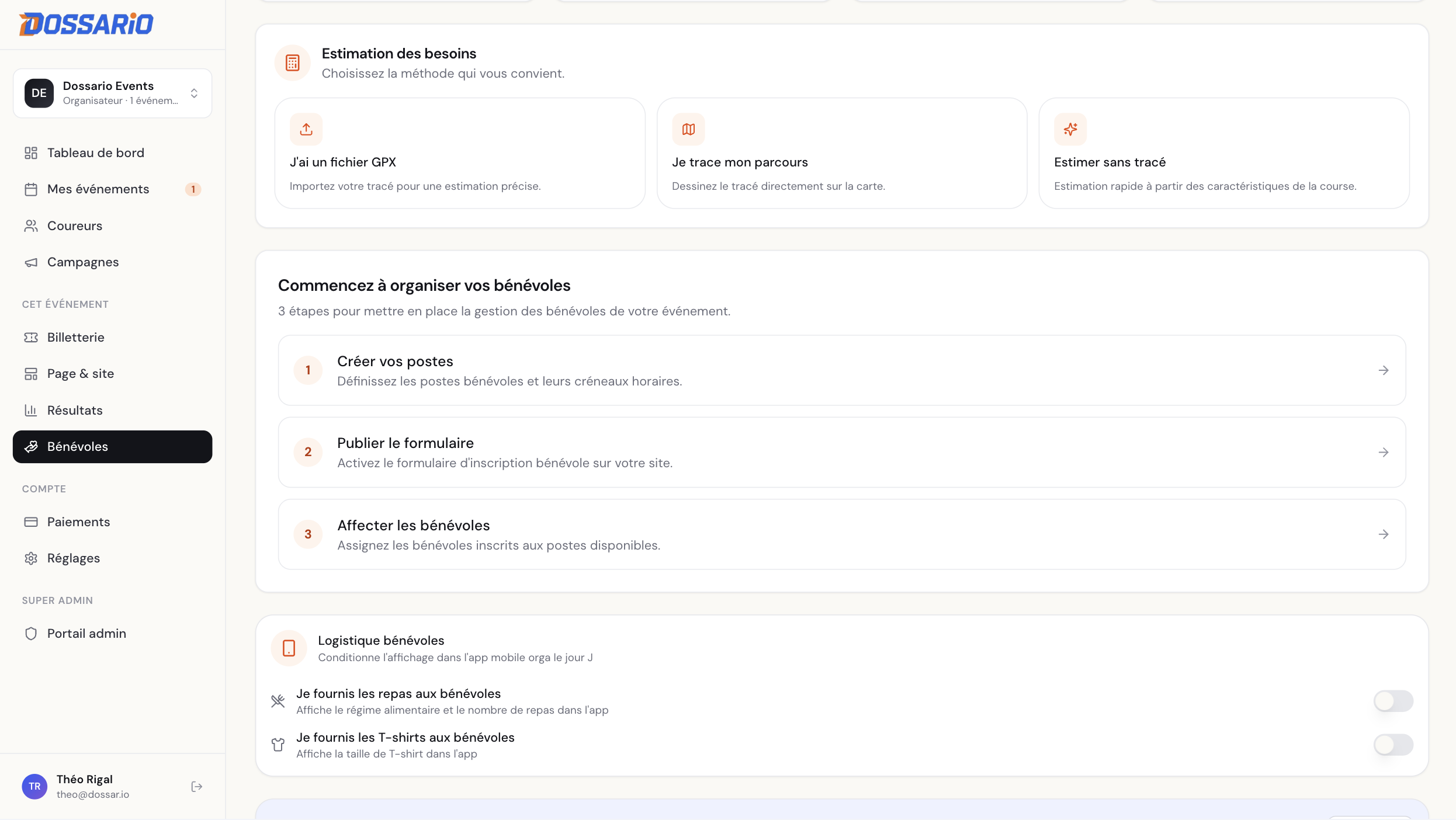Click the Paiements credit card icon
The height and width of the screenshot is (820, 1456).
point(31,522)
